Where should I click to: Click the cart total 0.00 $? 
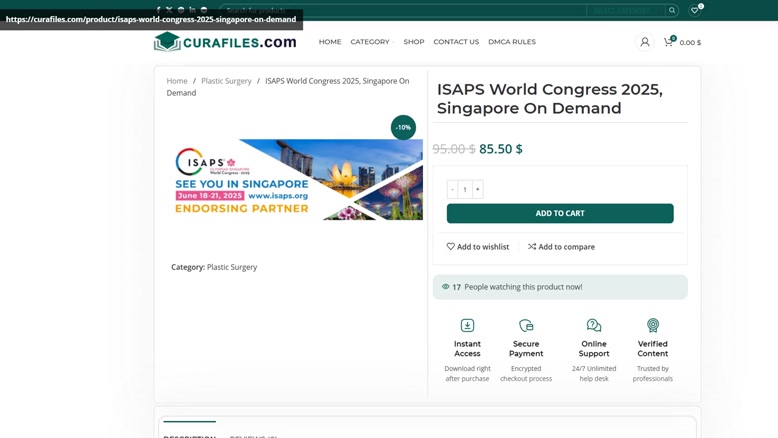(690, 43)
